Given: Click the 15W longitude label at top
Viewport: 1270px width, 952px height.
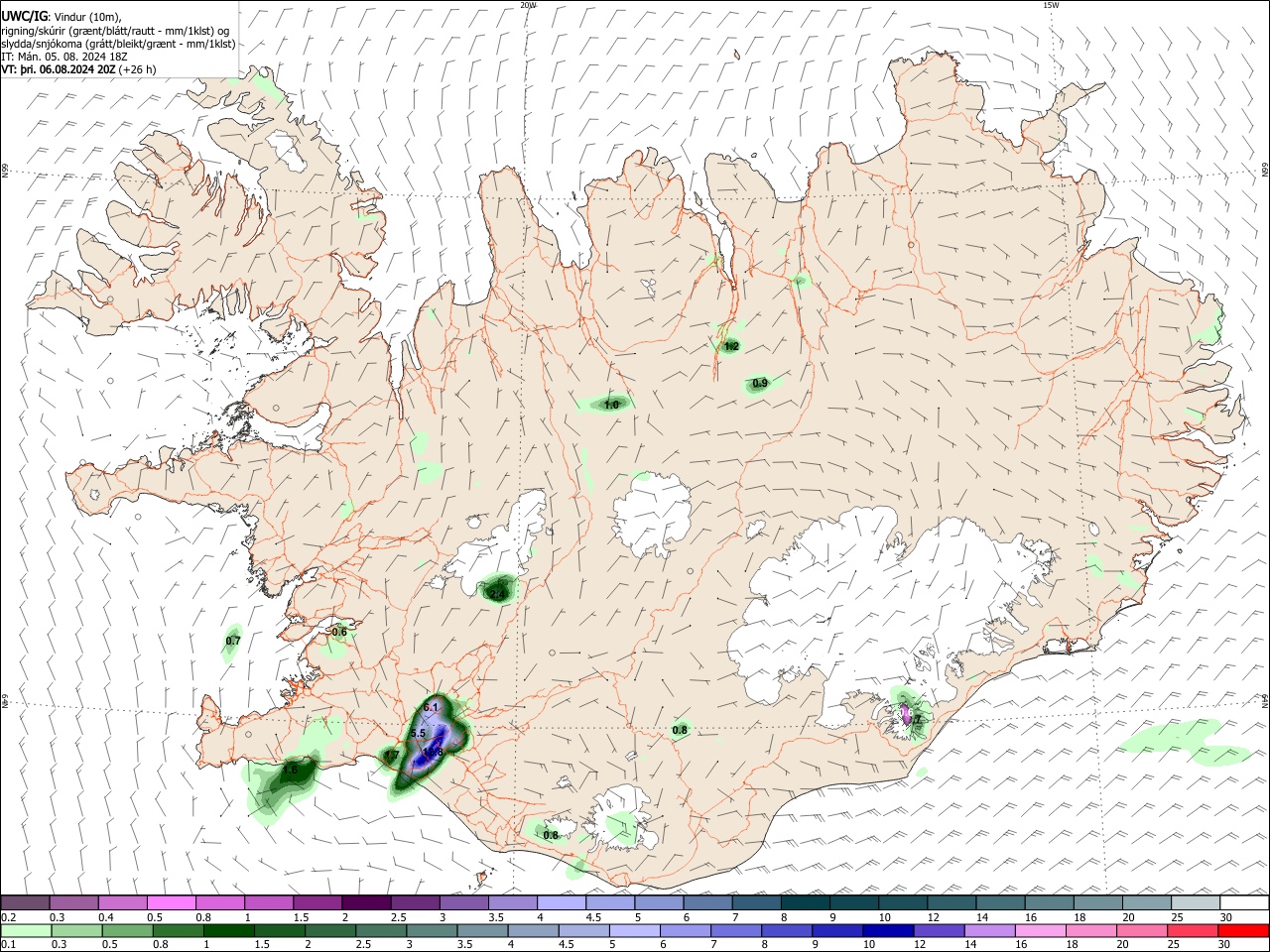Looking at the screenshot, I should point(1051,5).
